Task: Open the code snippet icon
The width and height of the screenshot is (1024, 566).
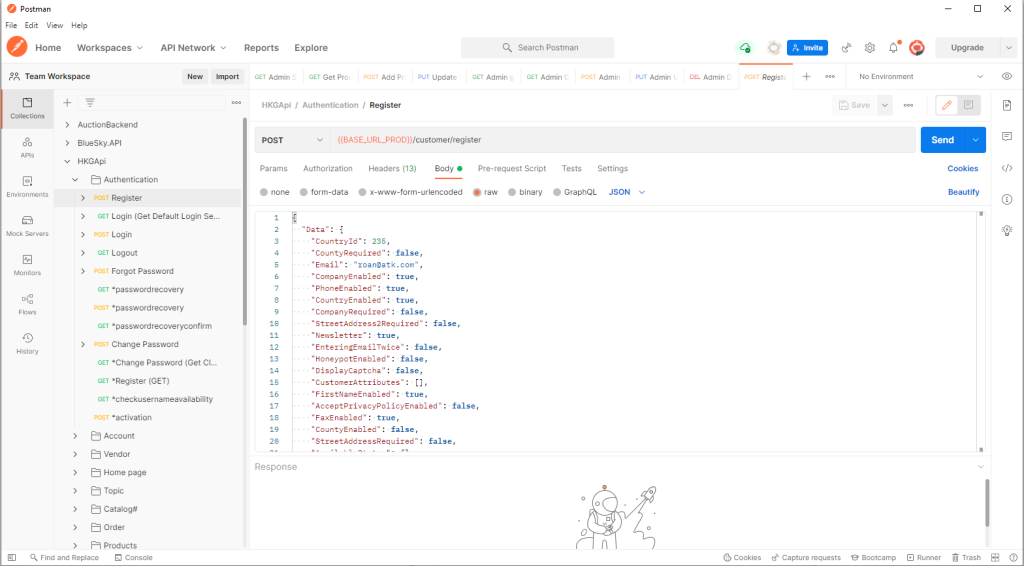Action: [1007, 168]
